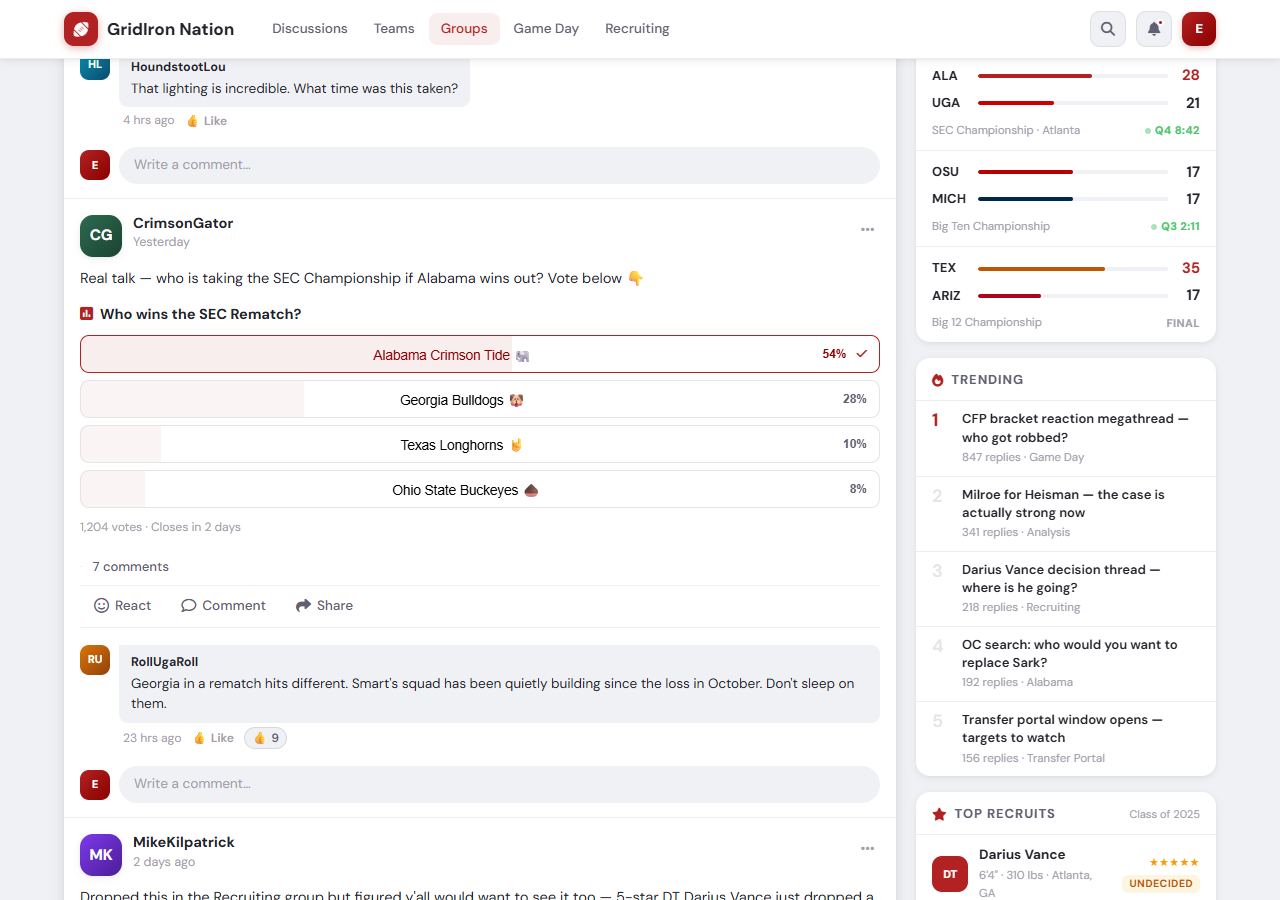Open CrimsonGator's post options menu
This screenshot has width=1280, height=900.
[x=868, y=229]
